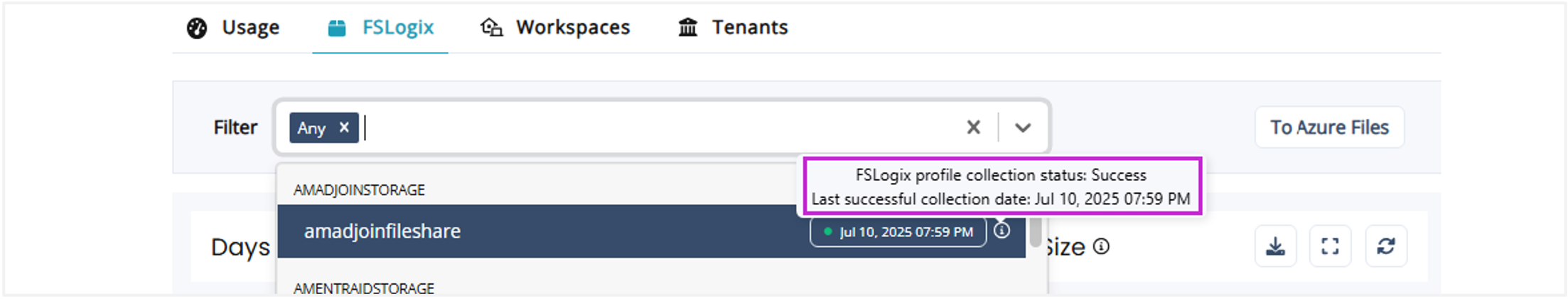Choose amadjoinfileshare from the filter list
This screenshot has width=1568, height=299.
pyautogui.click(x=382, y=231)
